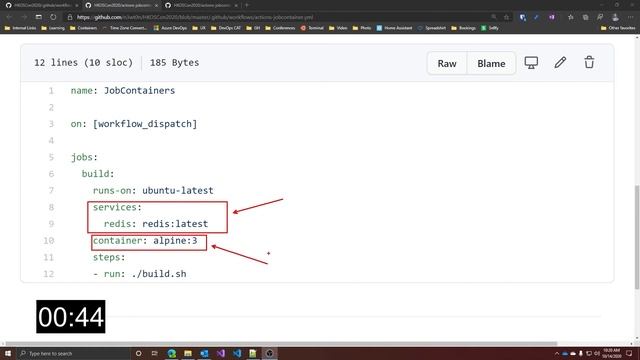Open the Video bookmarks folder
Image resolution: width=640 pixels, height=360 pixels.
pos(338,28)
